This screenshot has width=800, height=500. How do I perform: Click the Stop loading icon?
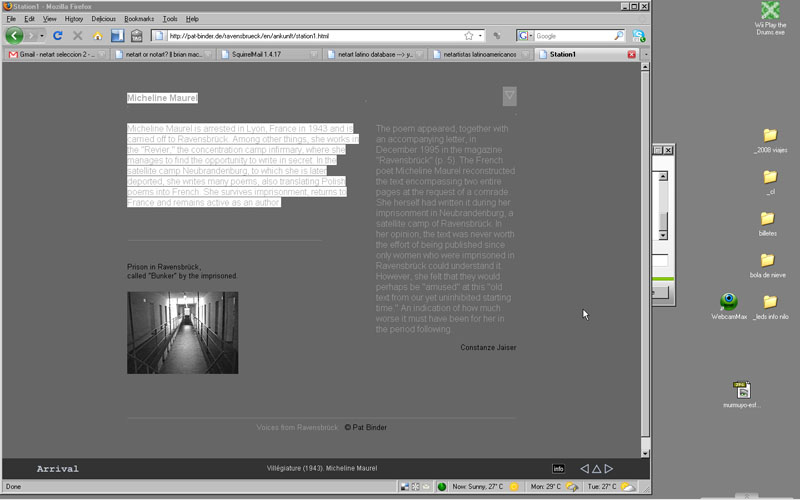[x=77, y=36]
